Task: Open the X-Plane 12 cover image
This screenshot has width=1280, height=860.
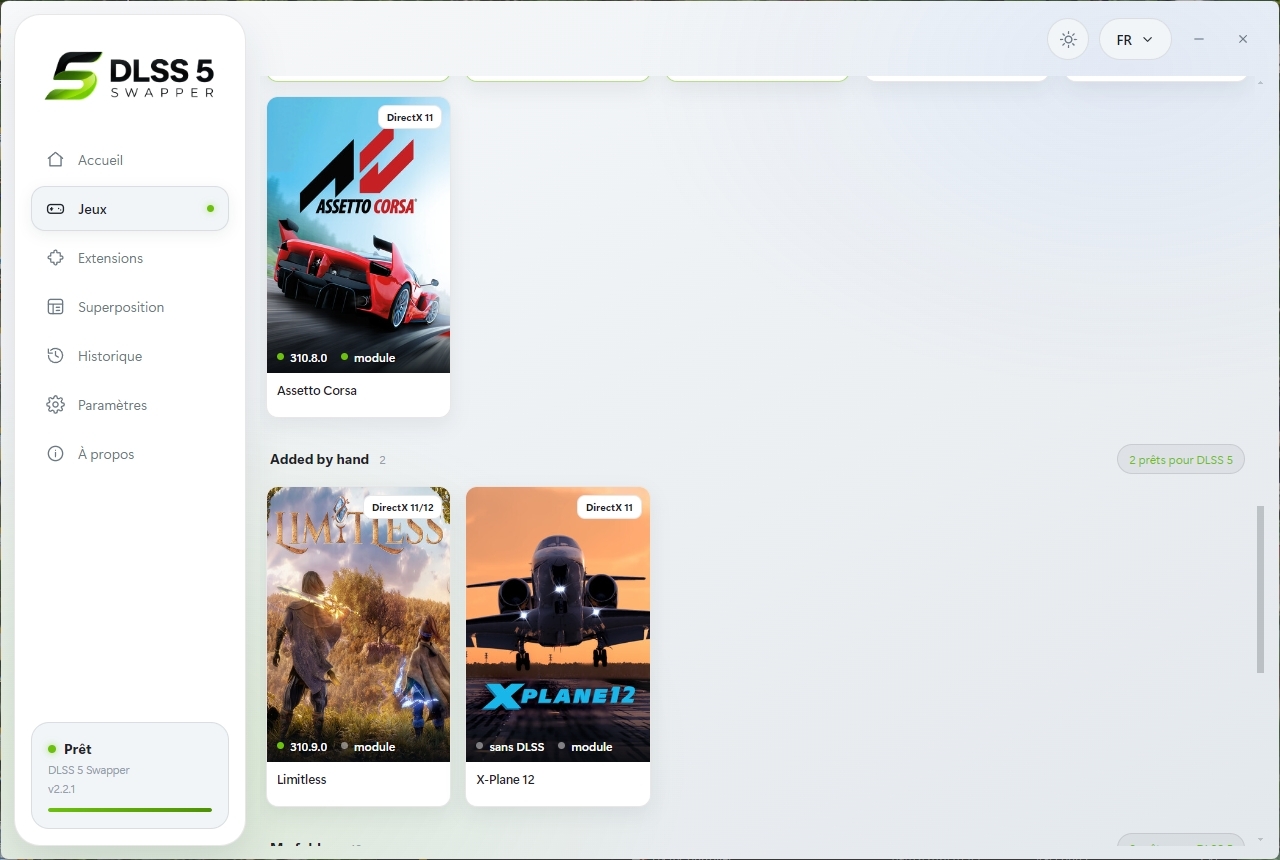Action: (558, 624)
